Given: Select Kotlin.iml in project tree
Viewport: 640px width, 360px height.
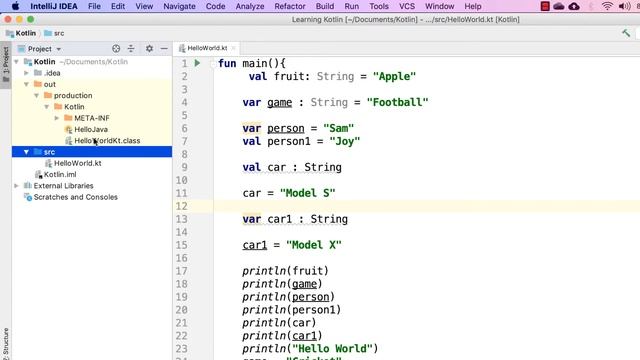Looking at the screenshot, I should click(60, 175).
